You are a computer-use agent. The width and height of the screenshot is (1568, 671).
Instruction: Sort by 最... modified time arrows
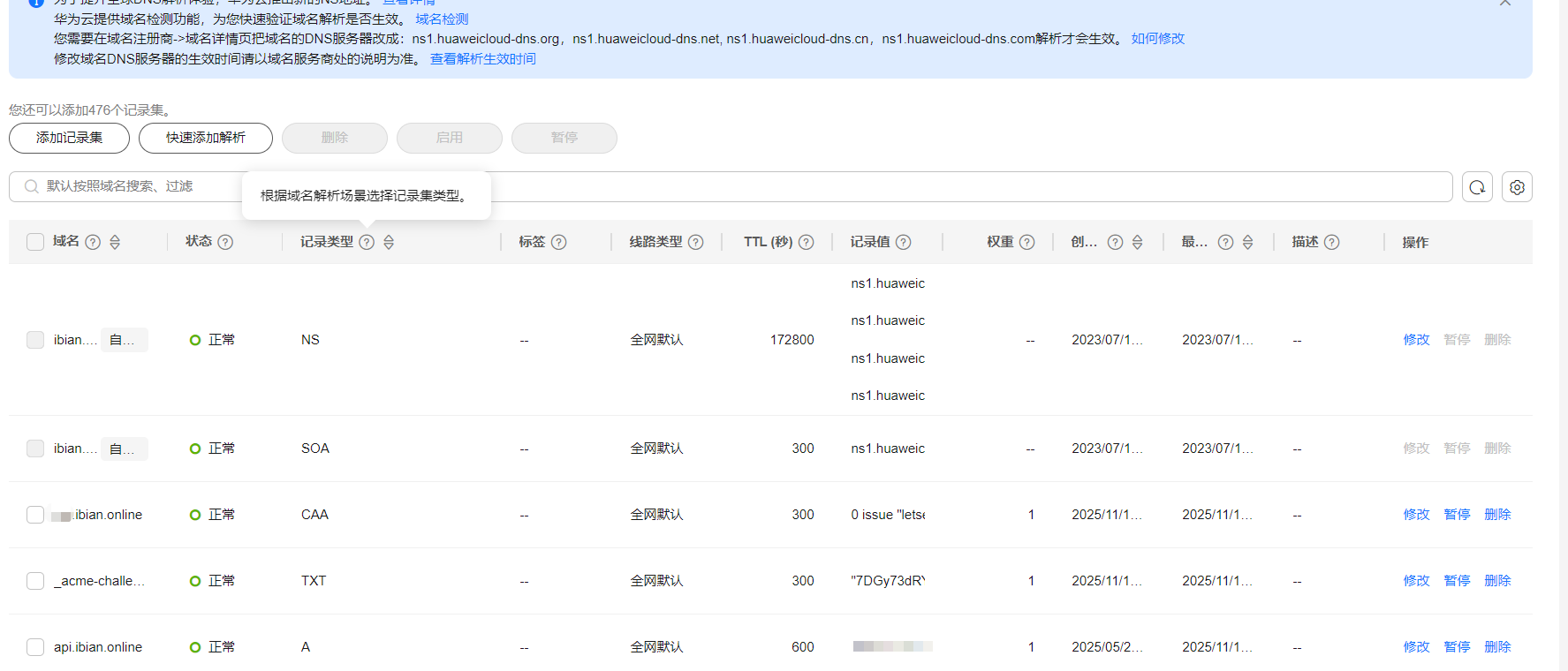(x=1247, y=242)
